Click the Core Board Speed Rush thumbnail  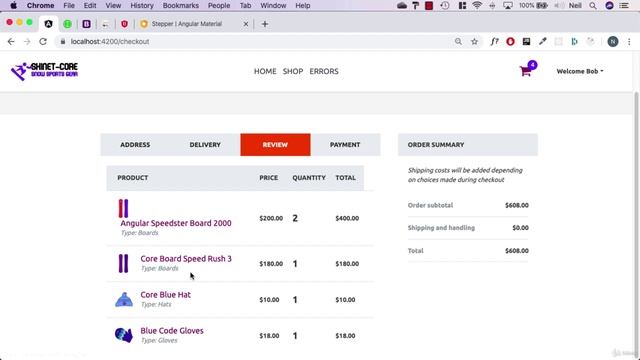pos(123,264)
